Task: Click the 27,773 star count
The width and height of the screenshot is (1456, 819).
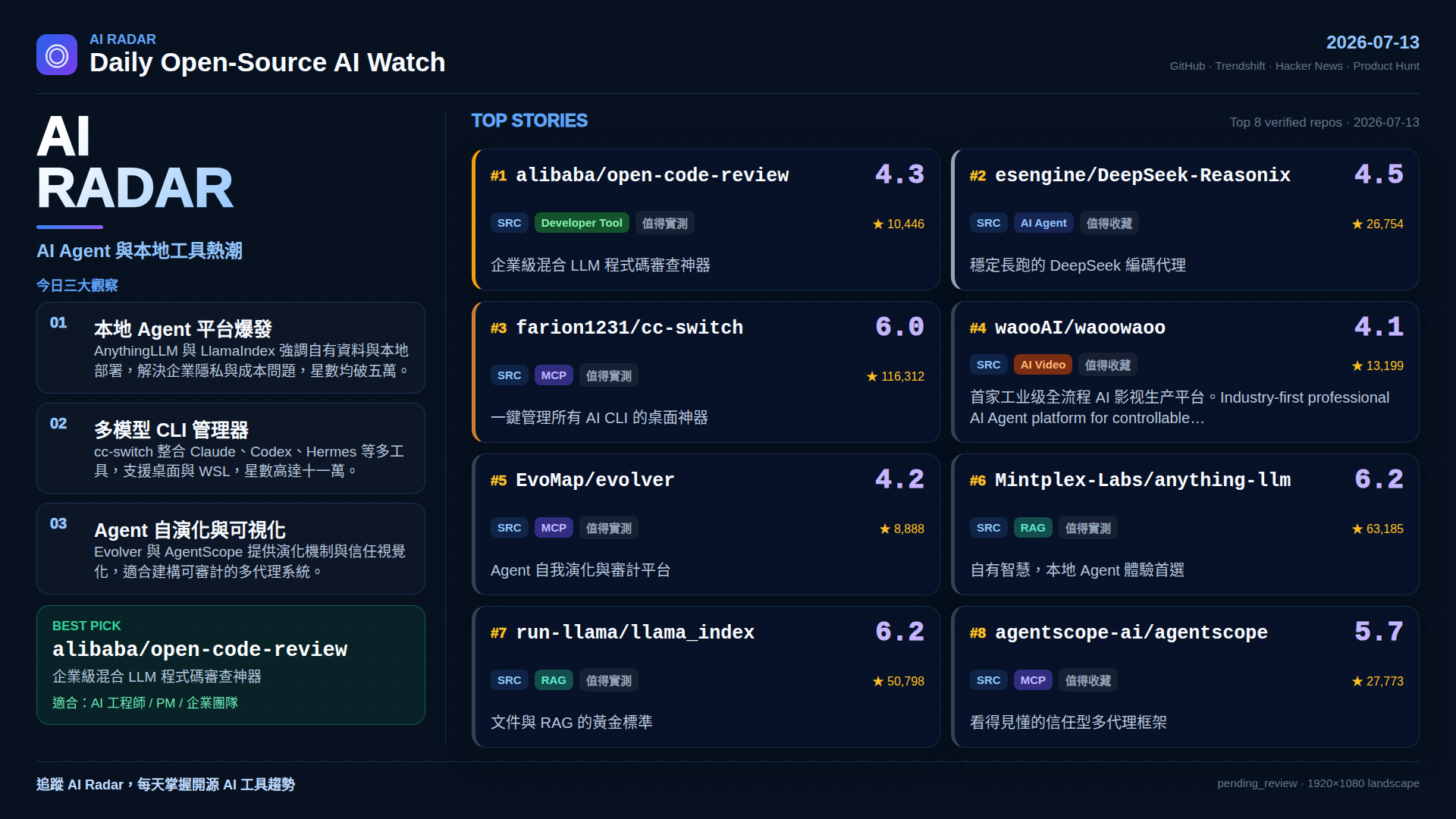Action: point(1378,681)
